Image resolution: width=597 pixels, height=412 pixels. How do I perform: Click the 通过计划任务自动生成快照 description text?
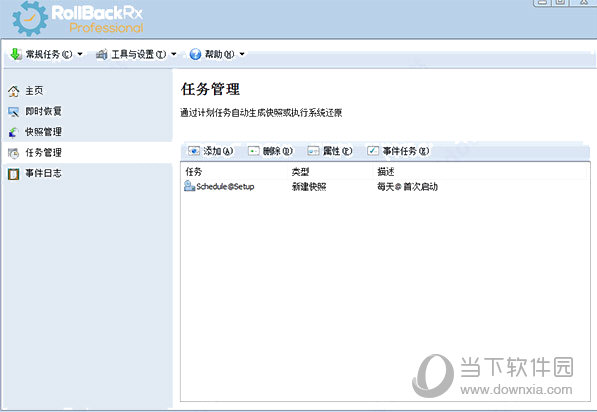(261, 113)
